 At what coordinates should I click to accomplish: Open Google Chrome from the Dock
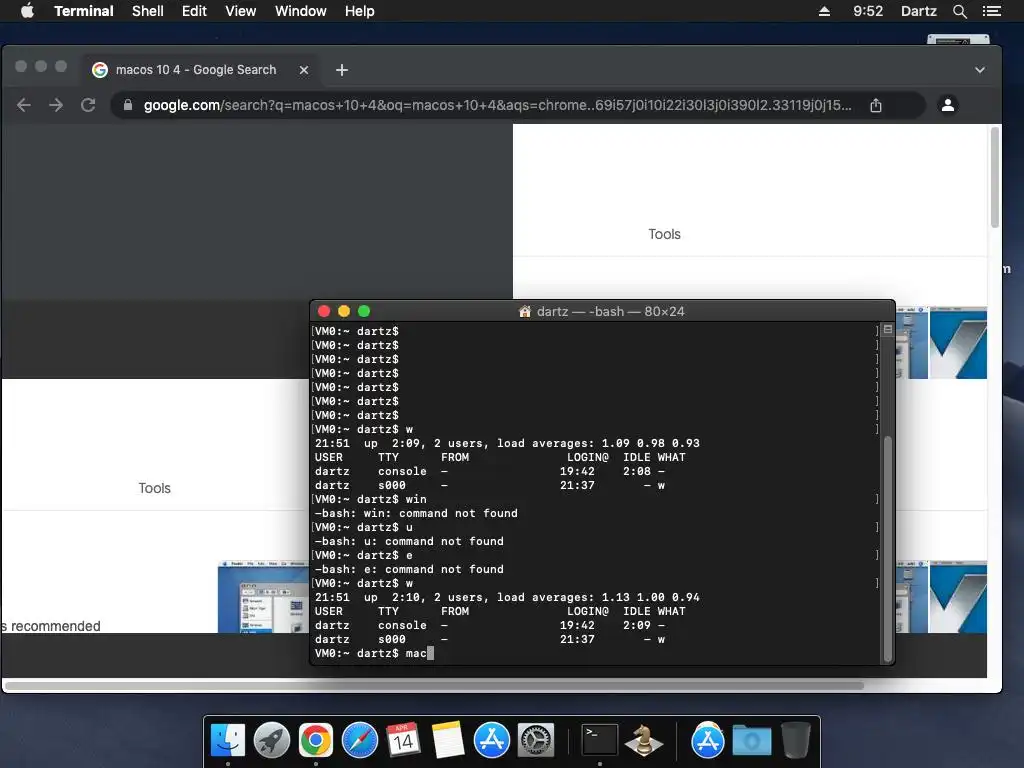click(x=315, y=741)
